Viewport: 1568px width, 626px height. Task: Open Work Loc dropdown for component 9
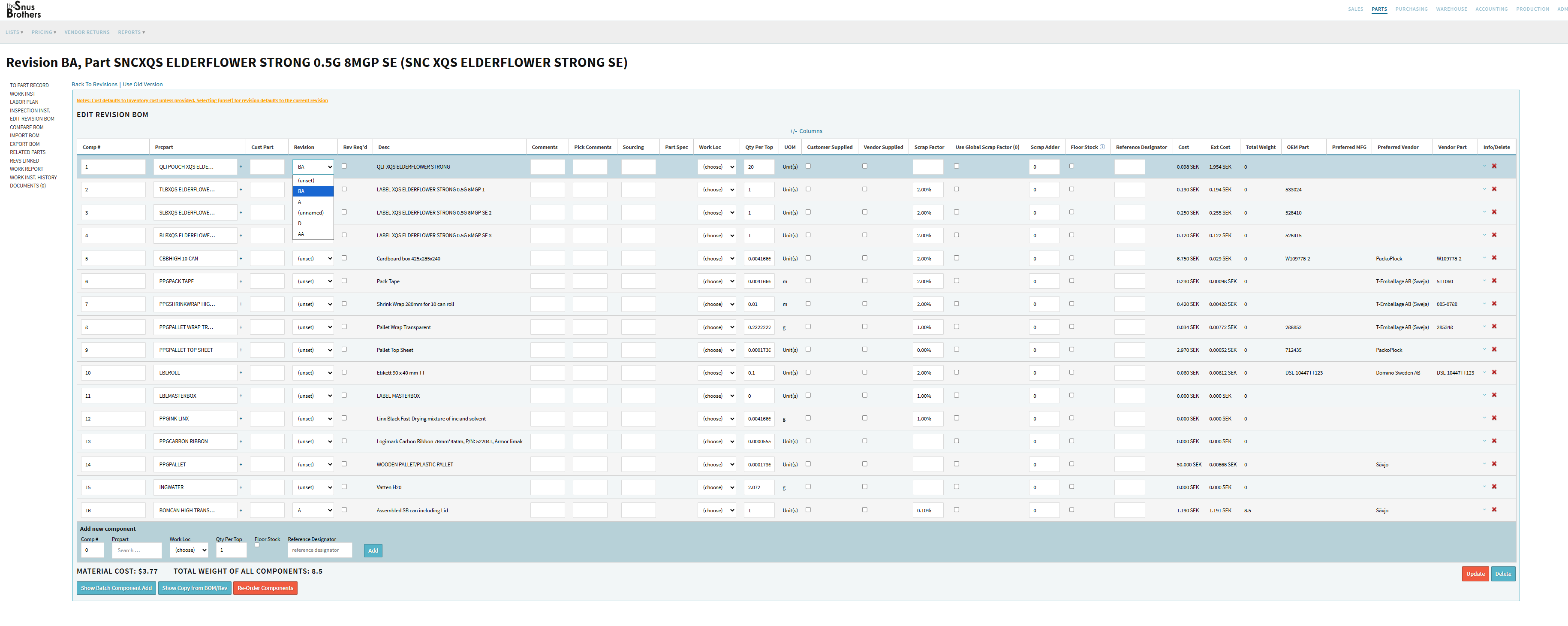pos(716,350)
